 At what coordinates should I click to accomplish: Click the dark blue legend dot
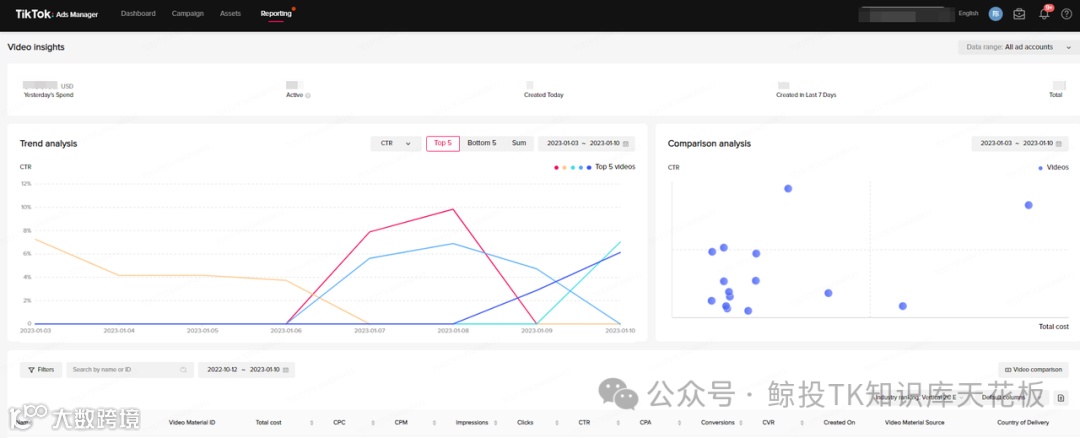(x=589, y=167)
